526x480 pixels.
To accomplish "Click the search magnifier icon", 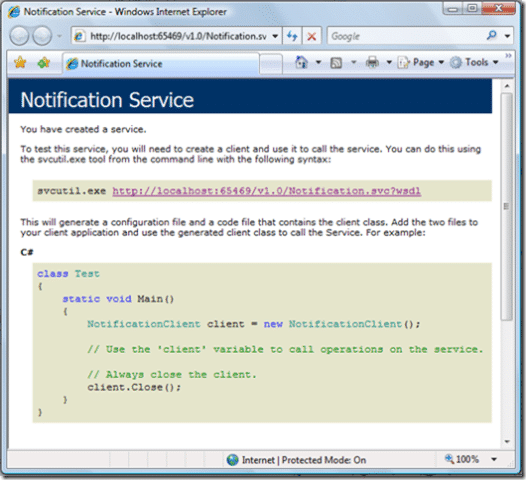I will click(491, 35).
